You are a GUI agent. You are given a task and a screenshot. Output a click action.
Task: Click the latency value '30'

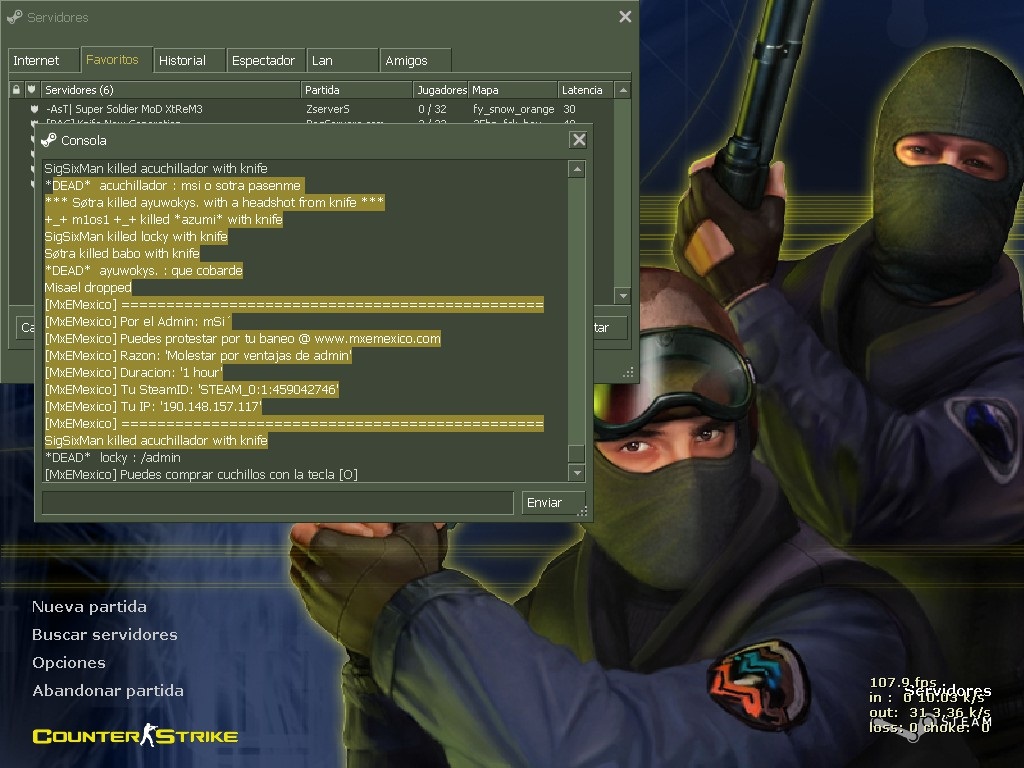tap(569, 109)
